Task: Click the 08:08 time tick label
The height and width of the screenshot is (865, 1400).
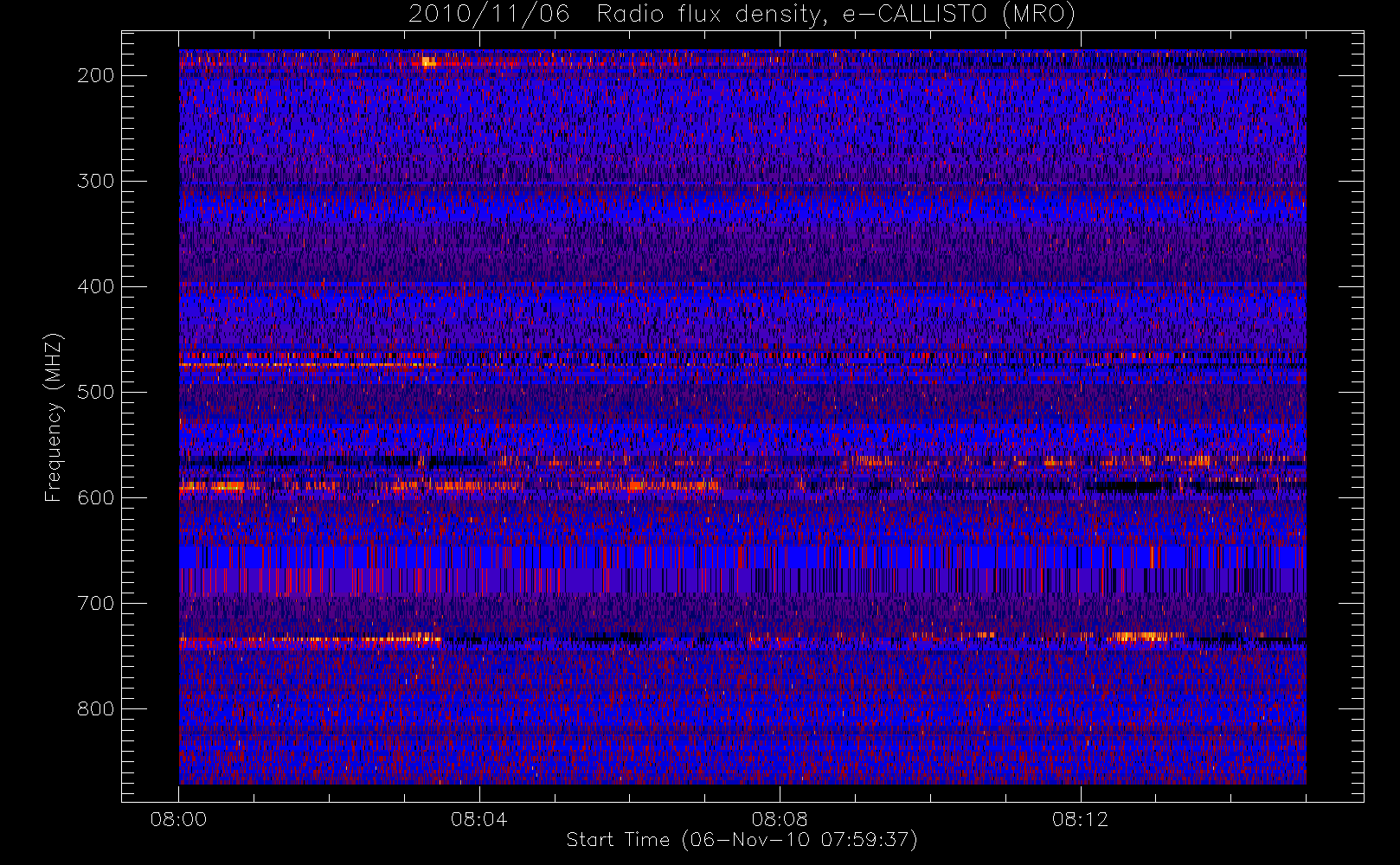Action: pos(780,819)
